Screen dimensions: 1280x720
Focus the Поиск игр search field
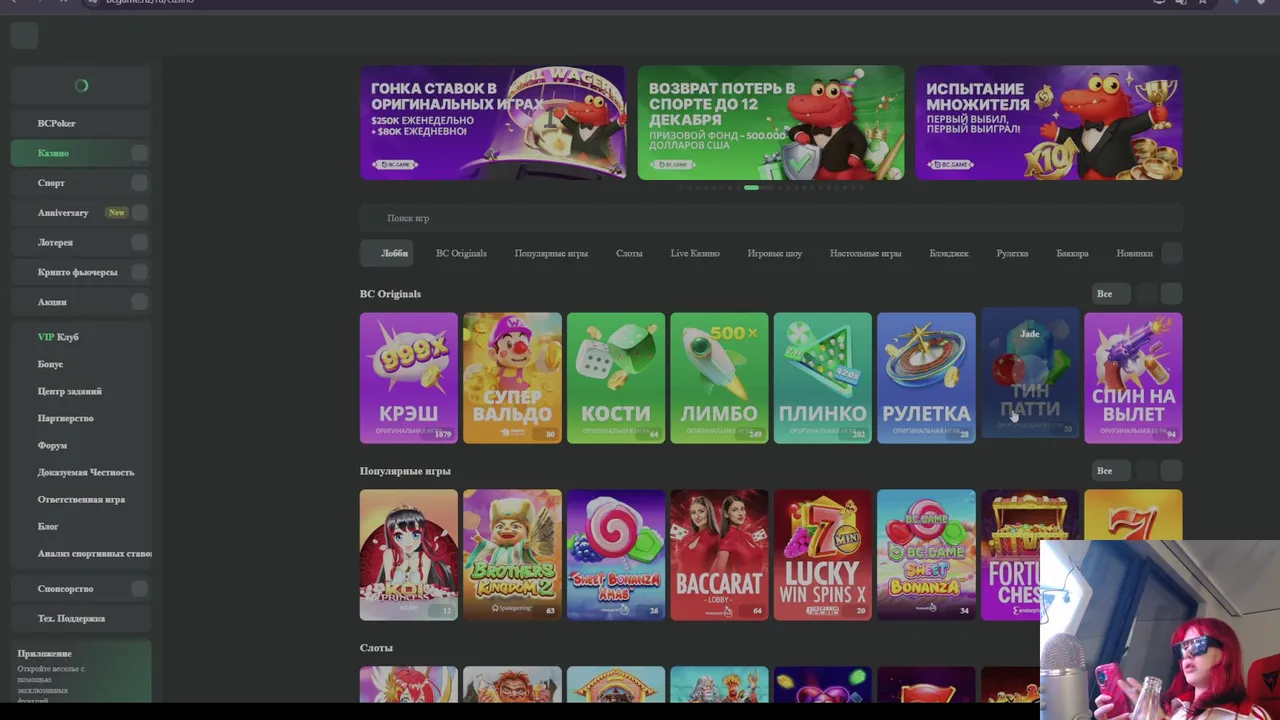coord(771,218)
